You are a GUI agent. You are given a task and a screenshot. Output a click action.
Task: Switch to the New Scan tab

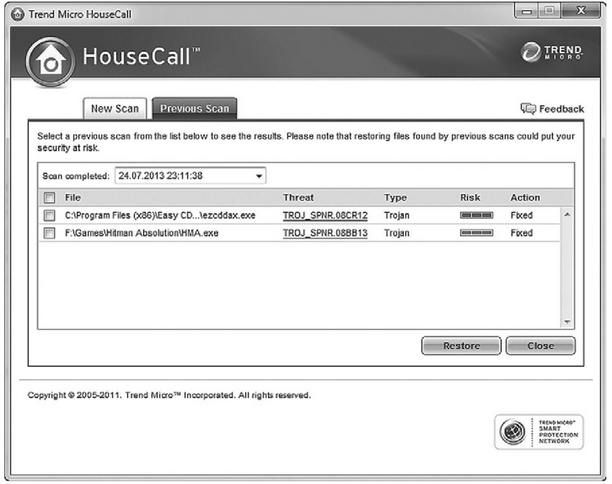[x=115, y=109]
